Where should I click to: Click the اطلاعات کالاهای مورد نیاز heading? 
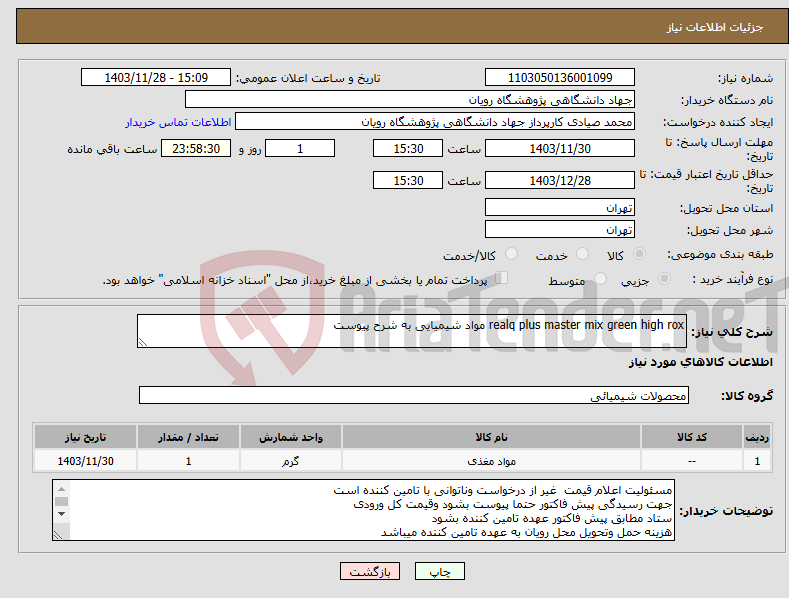point(700,362)
